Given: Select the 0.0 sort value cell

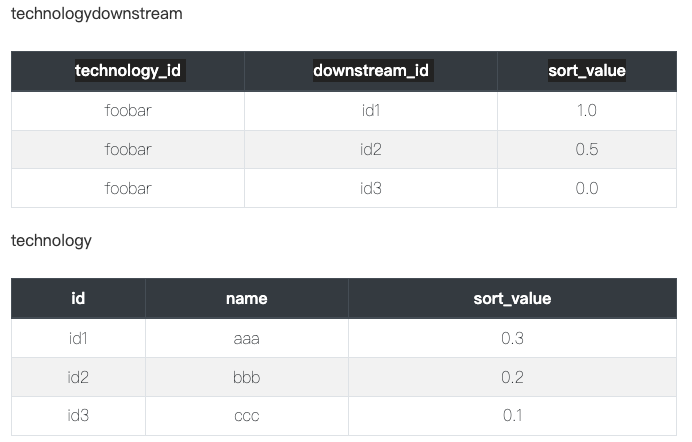Looking at the screenshot, I should (587, 188).
